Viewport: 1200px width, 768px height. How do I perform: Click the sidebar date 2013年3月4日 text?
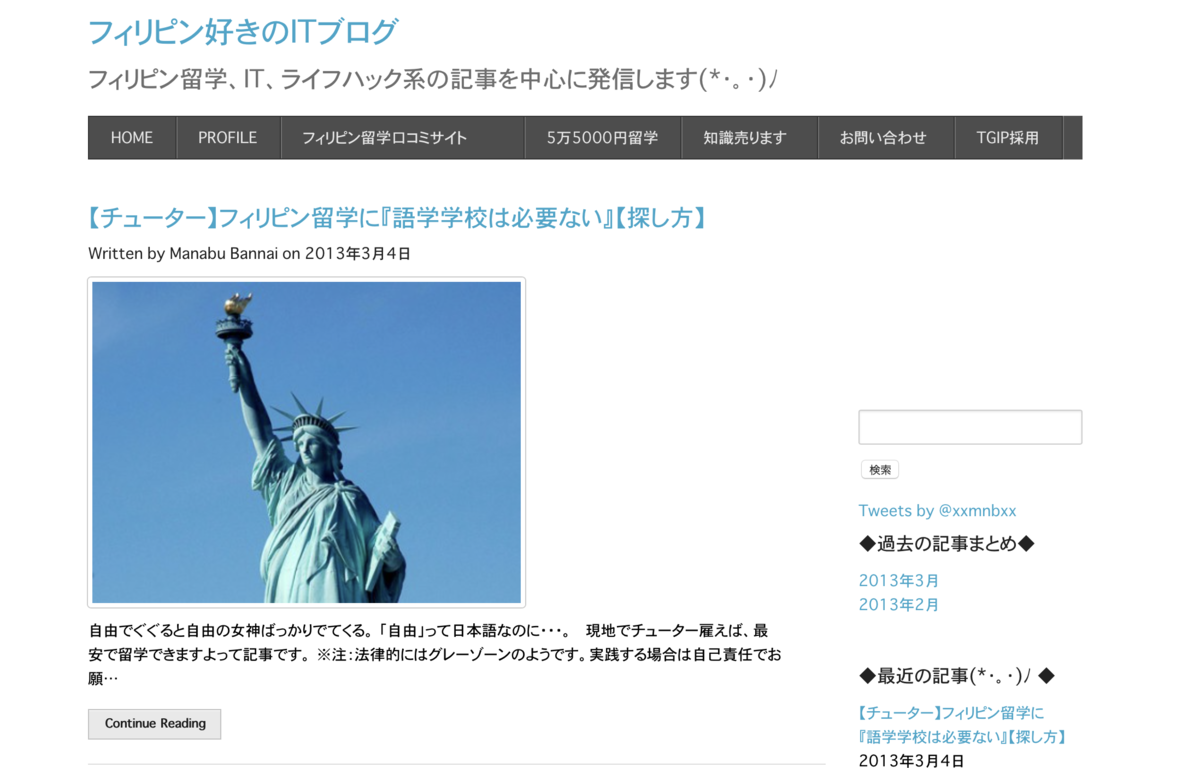[x=911, y=761]
